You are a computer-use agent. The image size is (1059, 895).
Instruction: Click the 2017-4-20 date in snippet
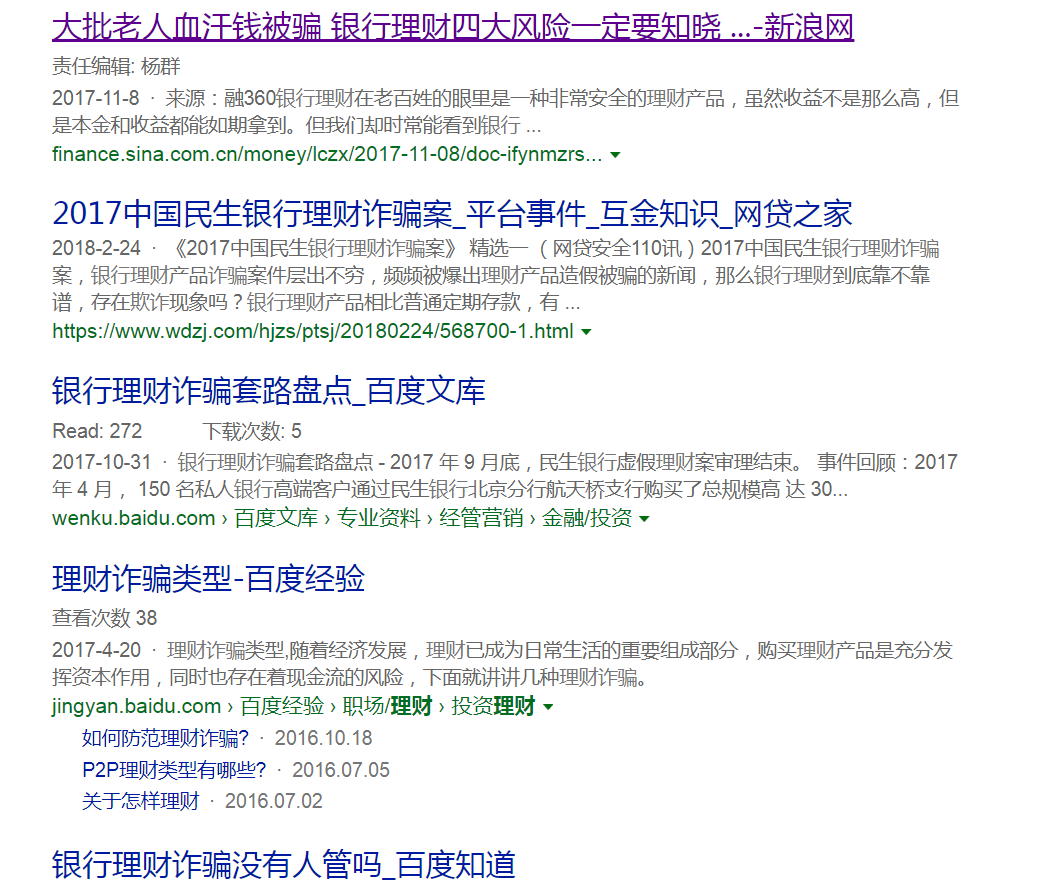(96, 650)
